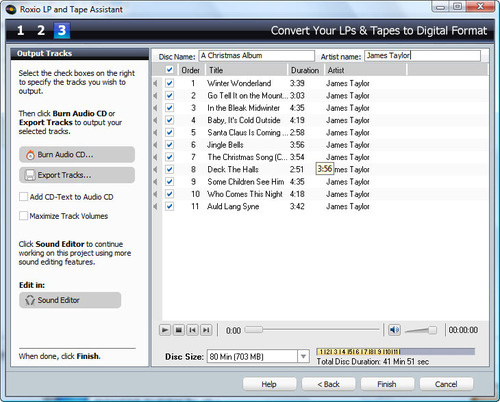The width and height of the screenshot is (500, 402).
Task: Click speaker icon beside Deck The Halls
Action: [156, 169]
